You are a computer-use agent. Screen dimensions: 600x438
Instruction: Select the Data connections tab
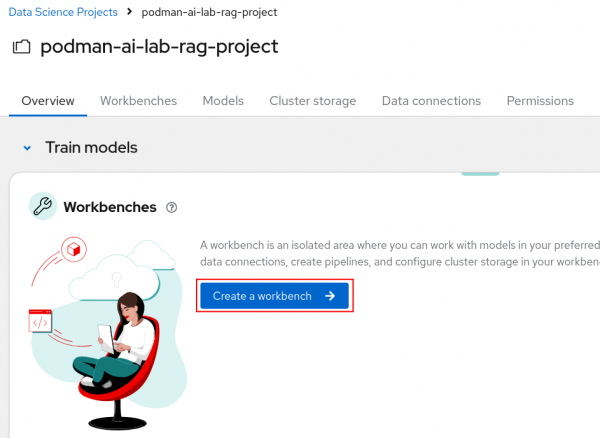(431, 101)
